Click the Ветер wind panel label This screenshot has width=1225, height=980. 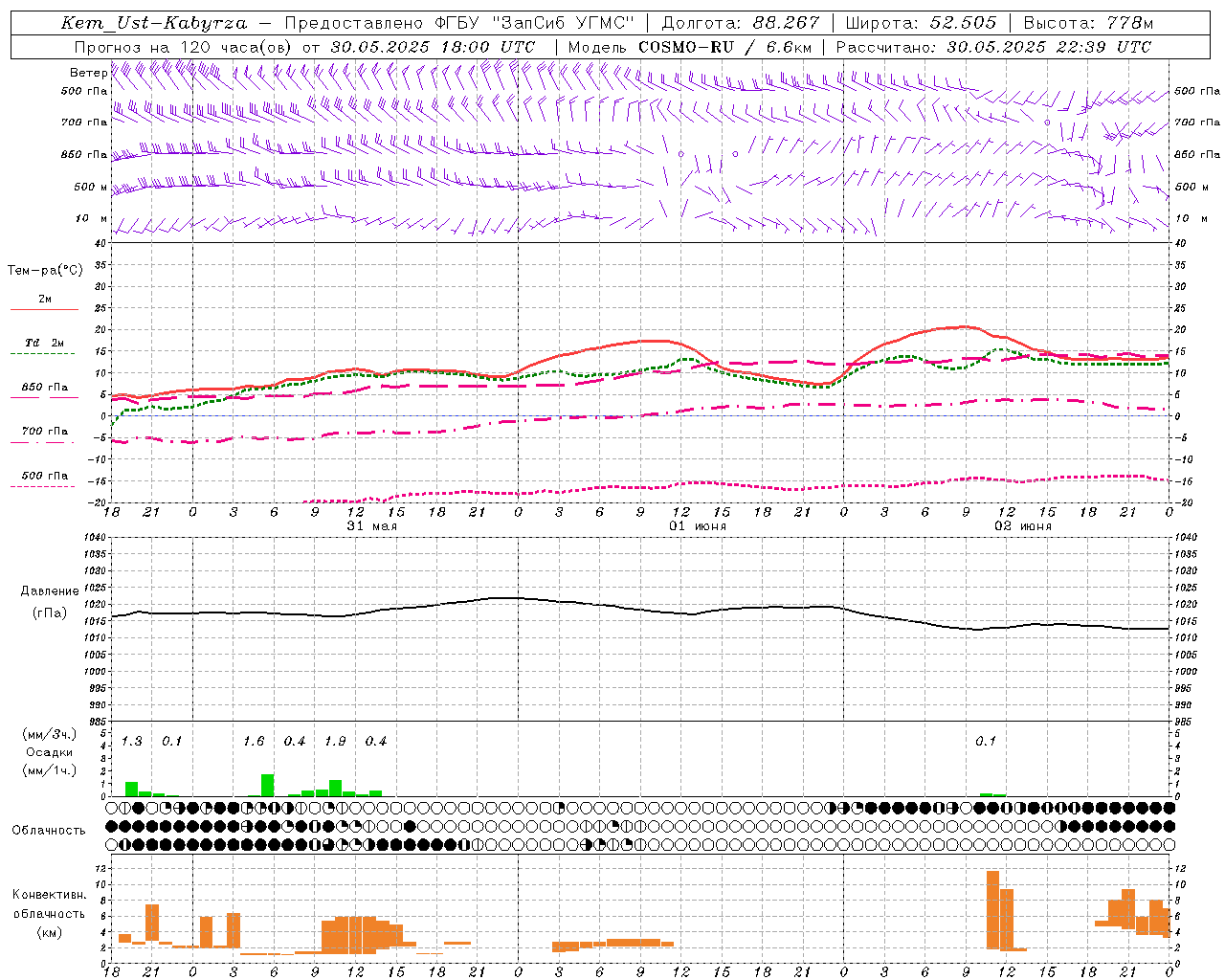pyautogui.click(x=88, y=73)
